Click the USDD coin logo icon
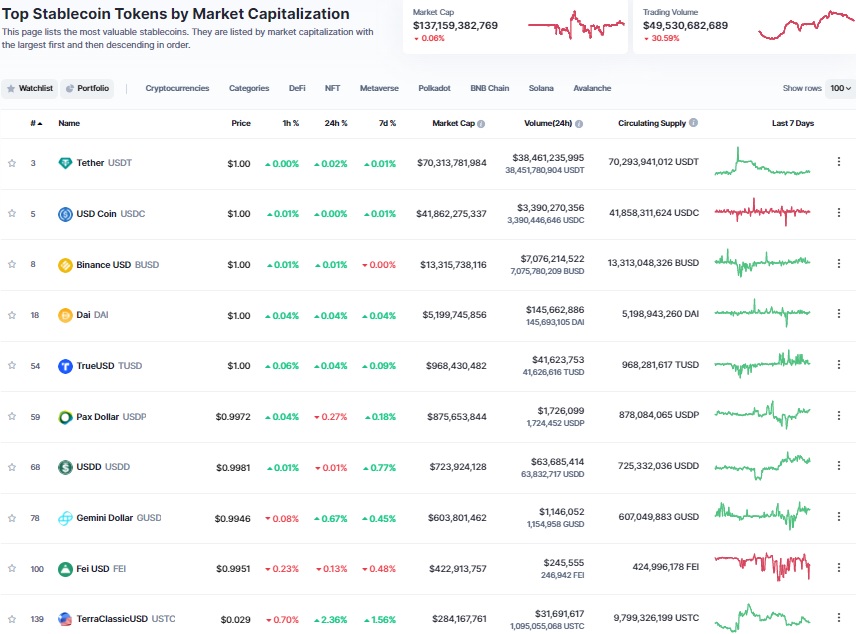 coord(65,467)
